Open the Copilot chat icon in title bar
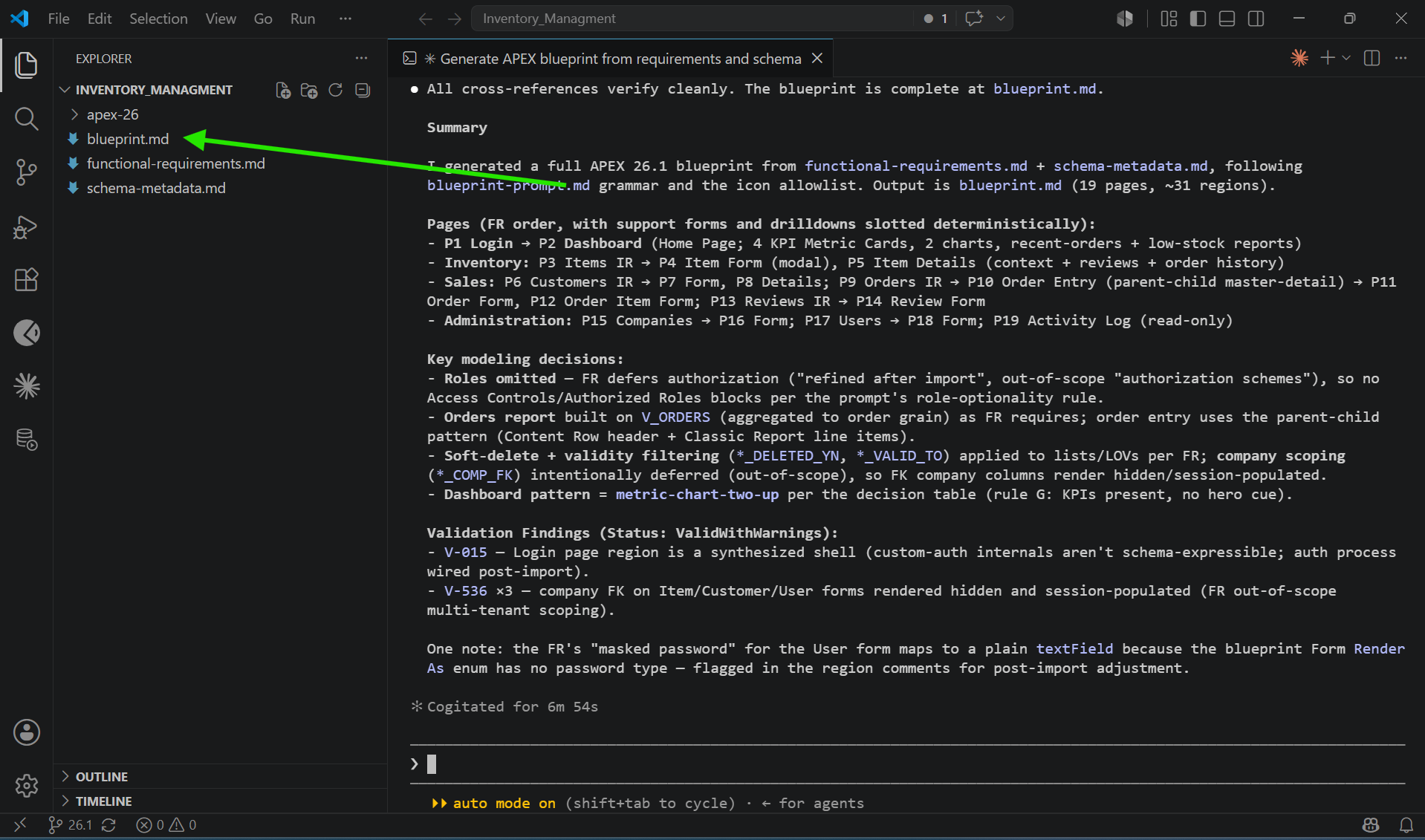Screen dimensions: 1425x840 tap(974, 19)
